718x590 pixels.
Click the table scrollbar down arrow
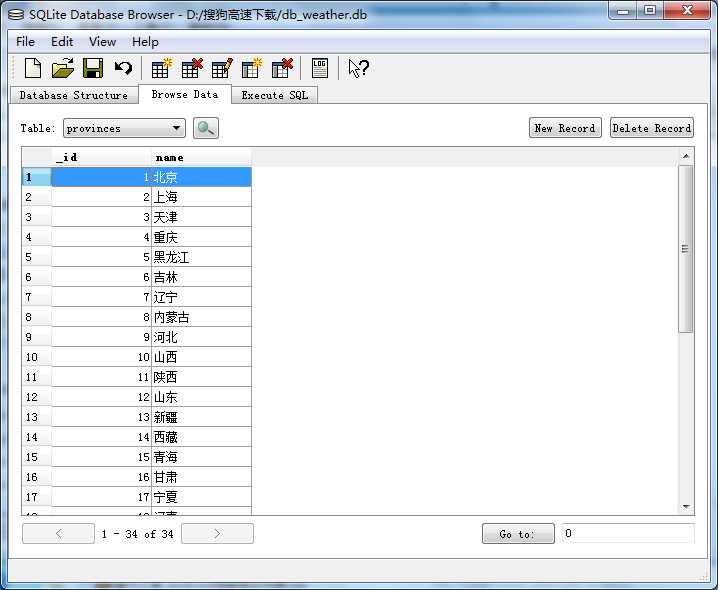[685, 506]
